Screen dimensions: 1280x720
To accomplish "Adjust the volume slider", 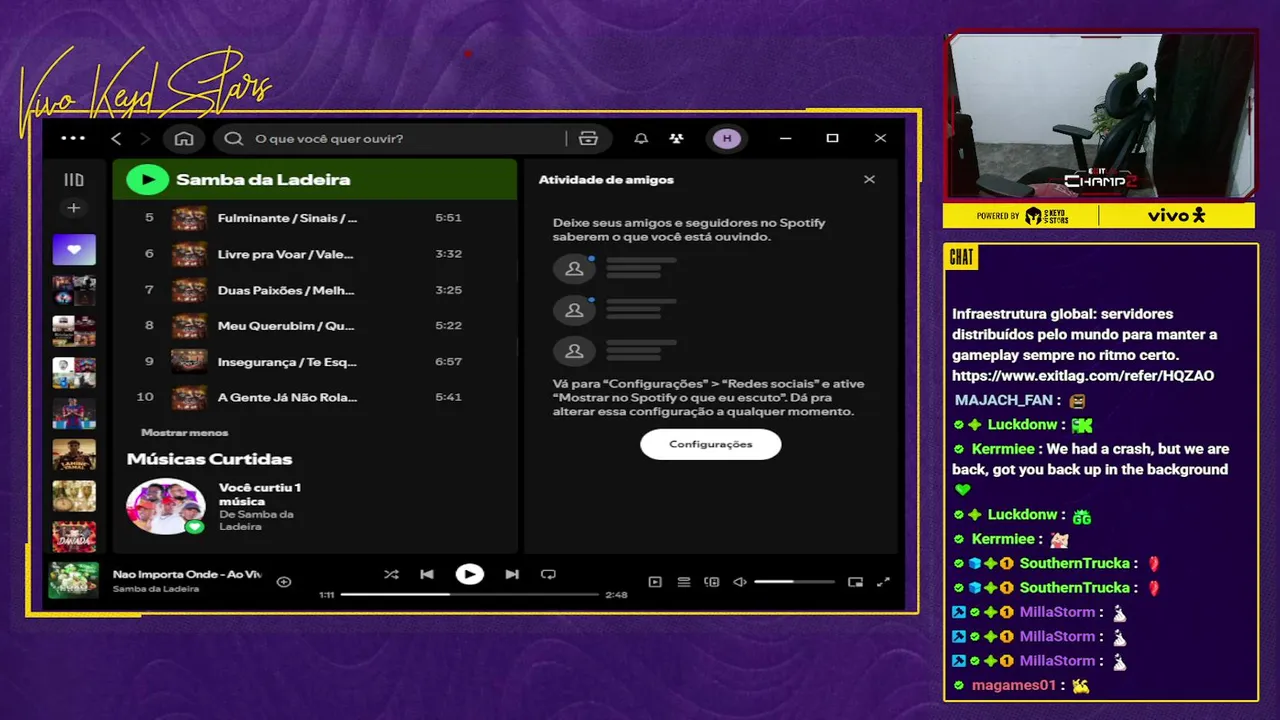I will click(794, 581).
